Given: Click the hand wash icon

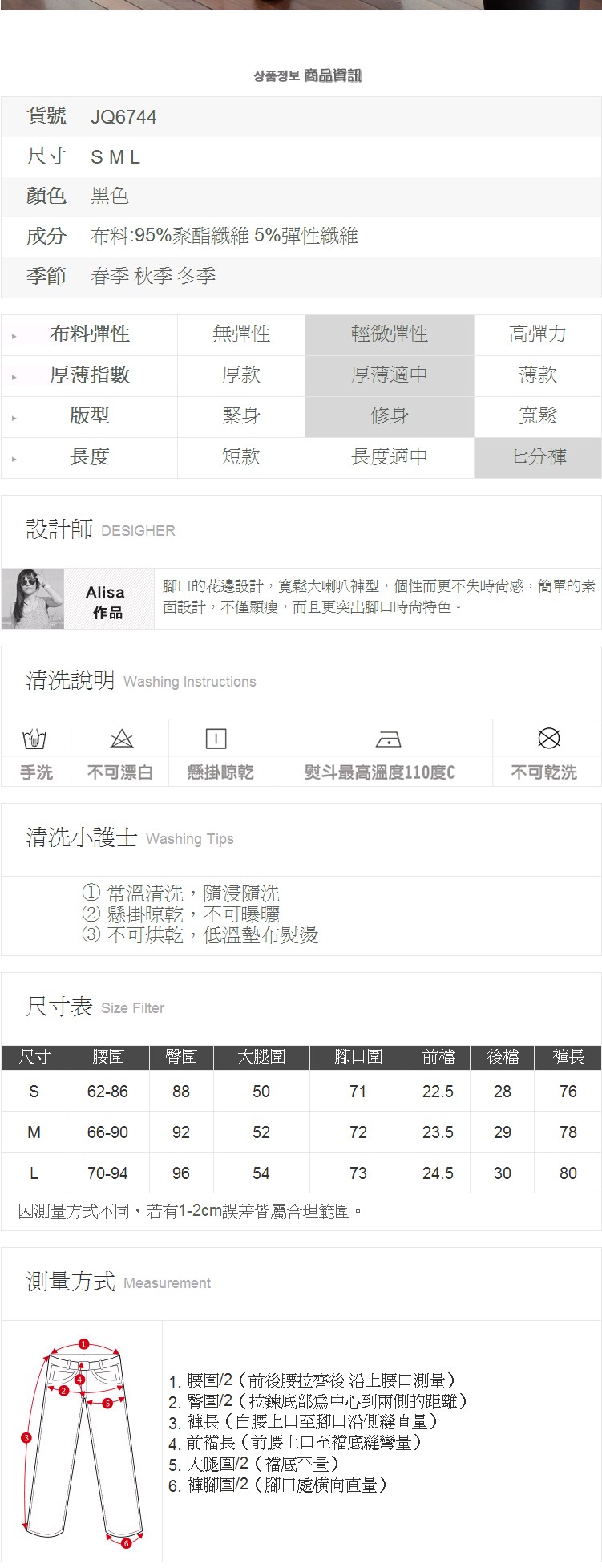Looking at the screenshot, I should [34, 739].
